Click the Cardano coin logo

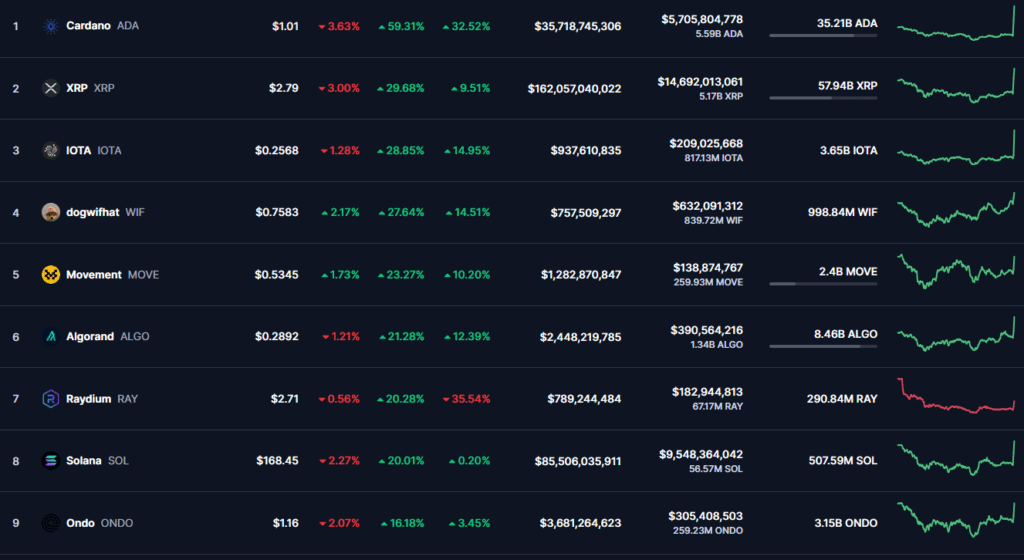coord(50,26)
